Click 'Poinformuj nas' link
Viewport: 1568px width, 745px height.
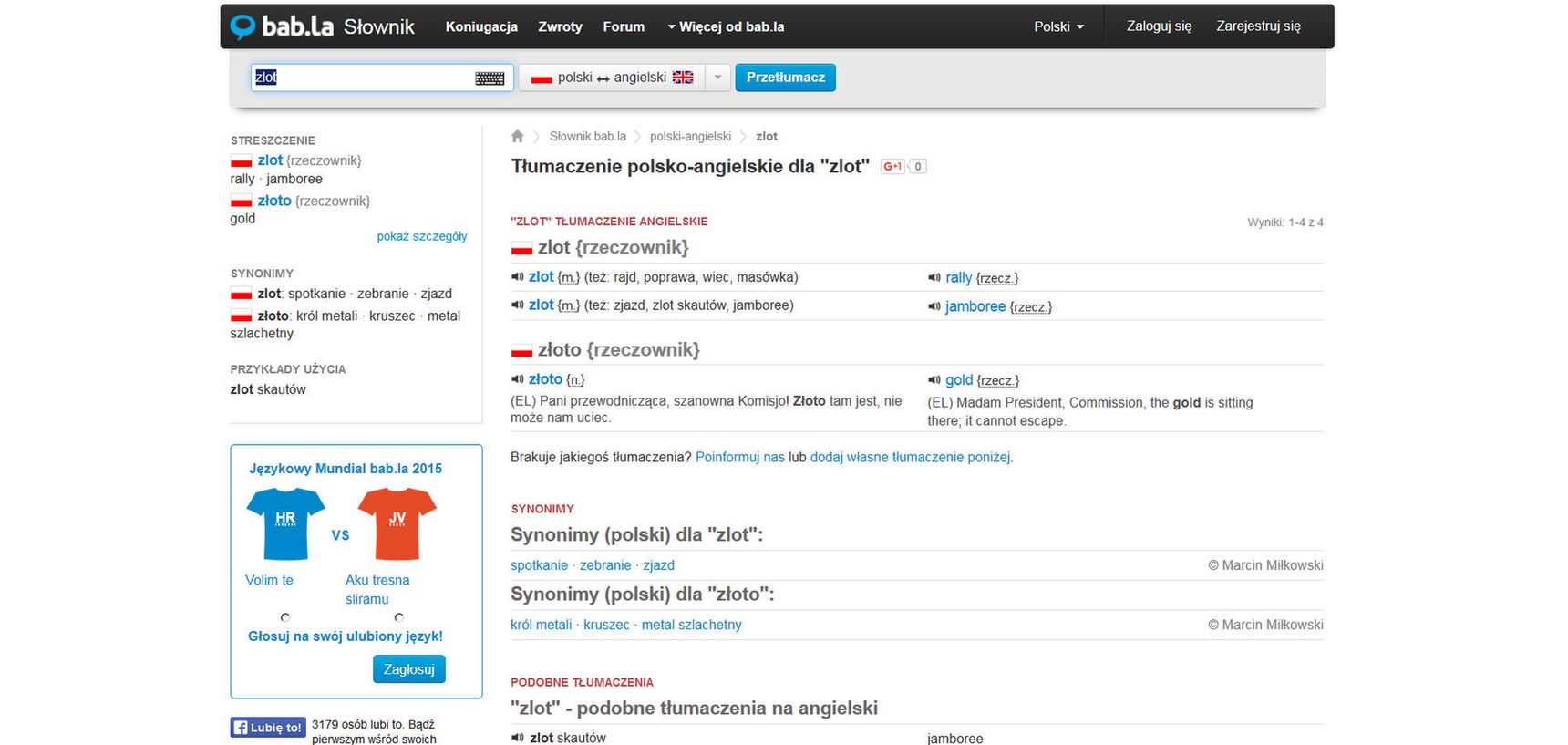pos(739,457)
